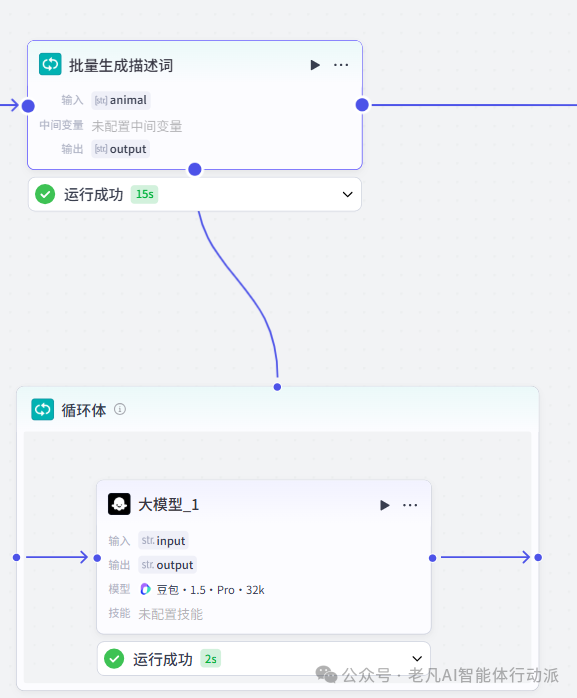
Task: Click model name 豆包·1.5·Pro·32k
Action: point(211,590)
